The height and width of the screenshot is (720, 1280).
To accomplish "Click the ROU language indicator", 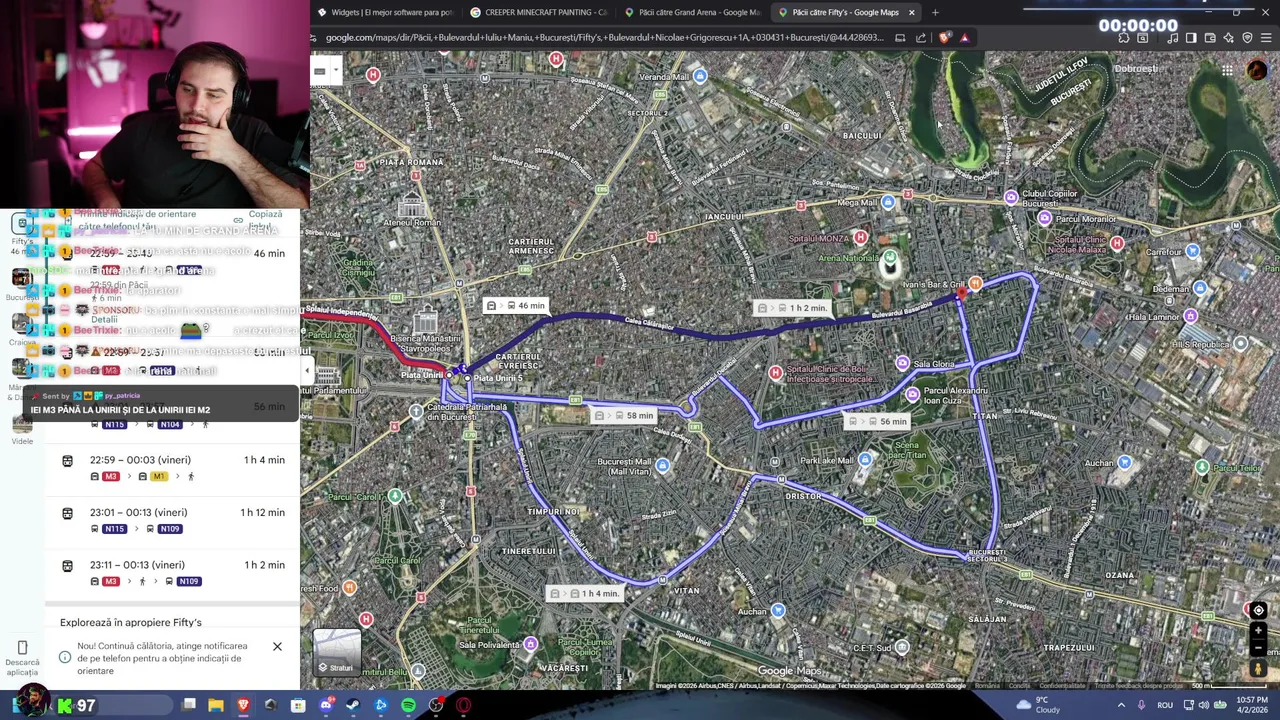I will [x=1165, y=705].
